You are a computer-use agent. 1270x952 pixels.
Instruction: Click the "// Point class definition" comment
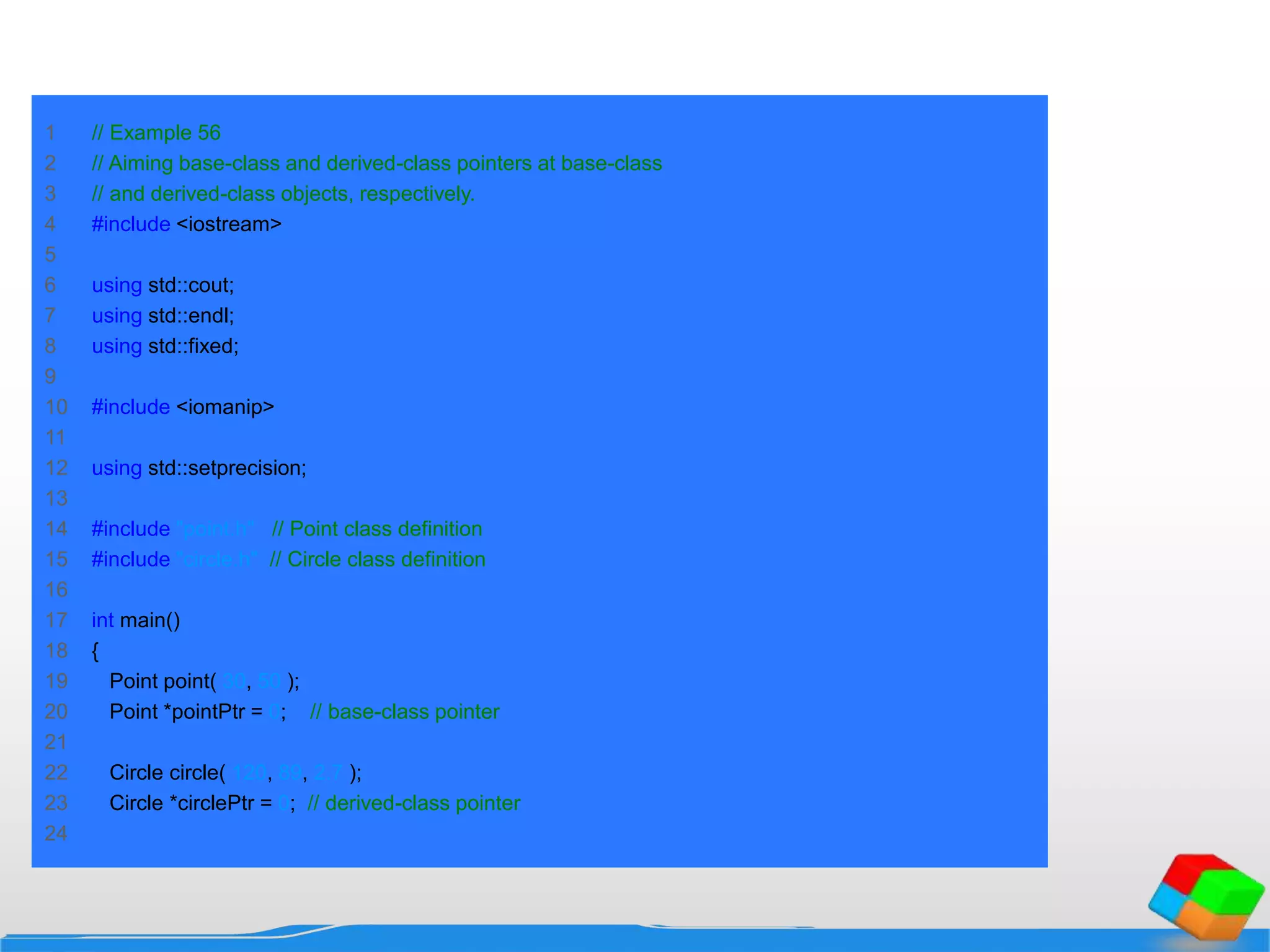[x=377, y=529]
